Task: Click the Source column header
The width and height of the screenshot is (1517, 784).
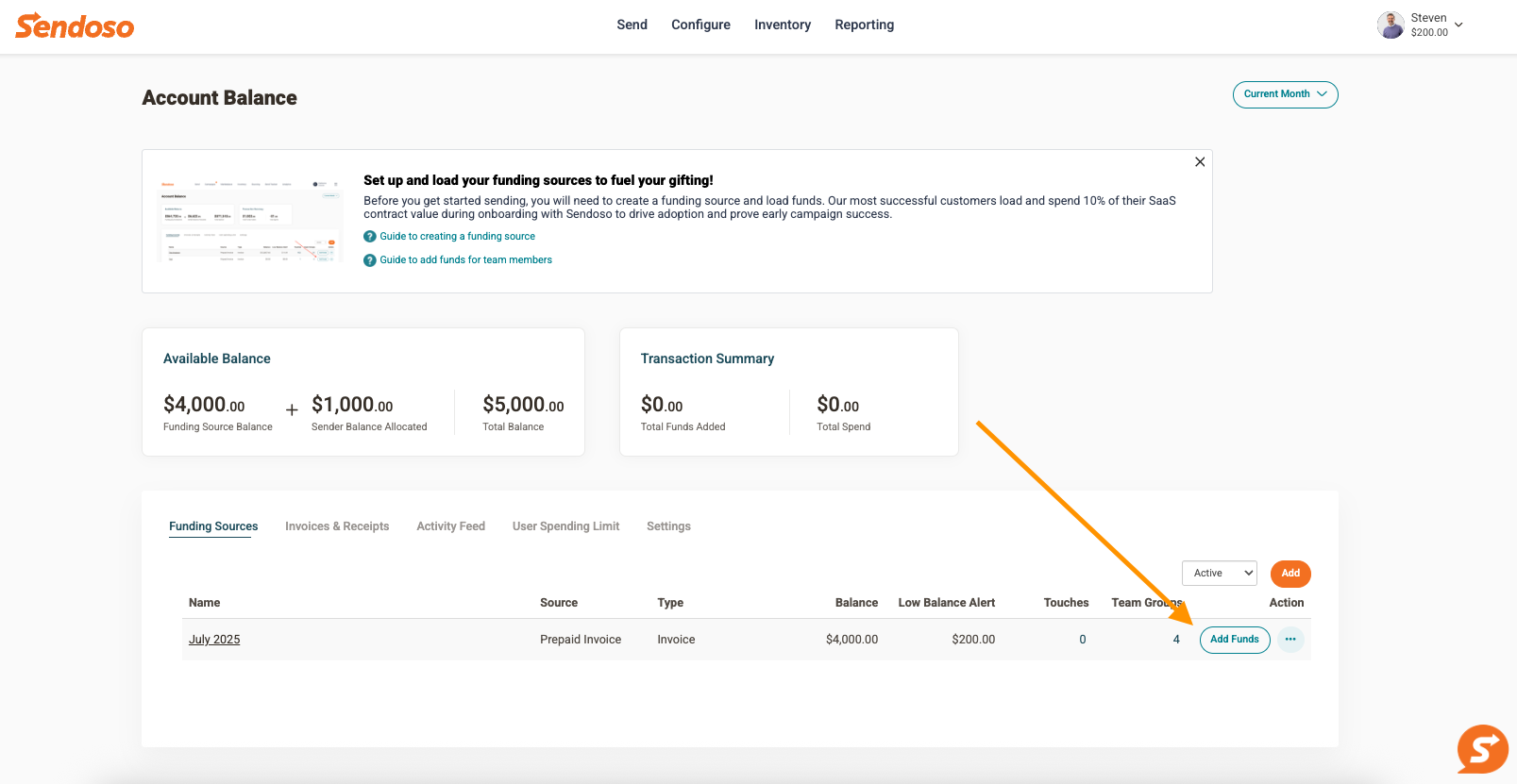Action: 559,603
